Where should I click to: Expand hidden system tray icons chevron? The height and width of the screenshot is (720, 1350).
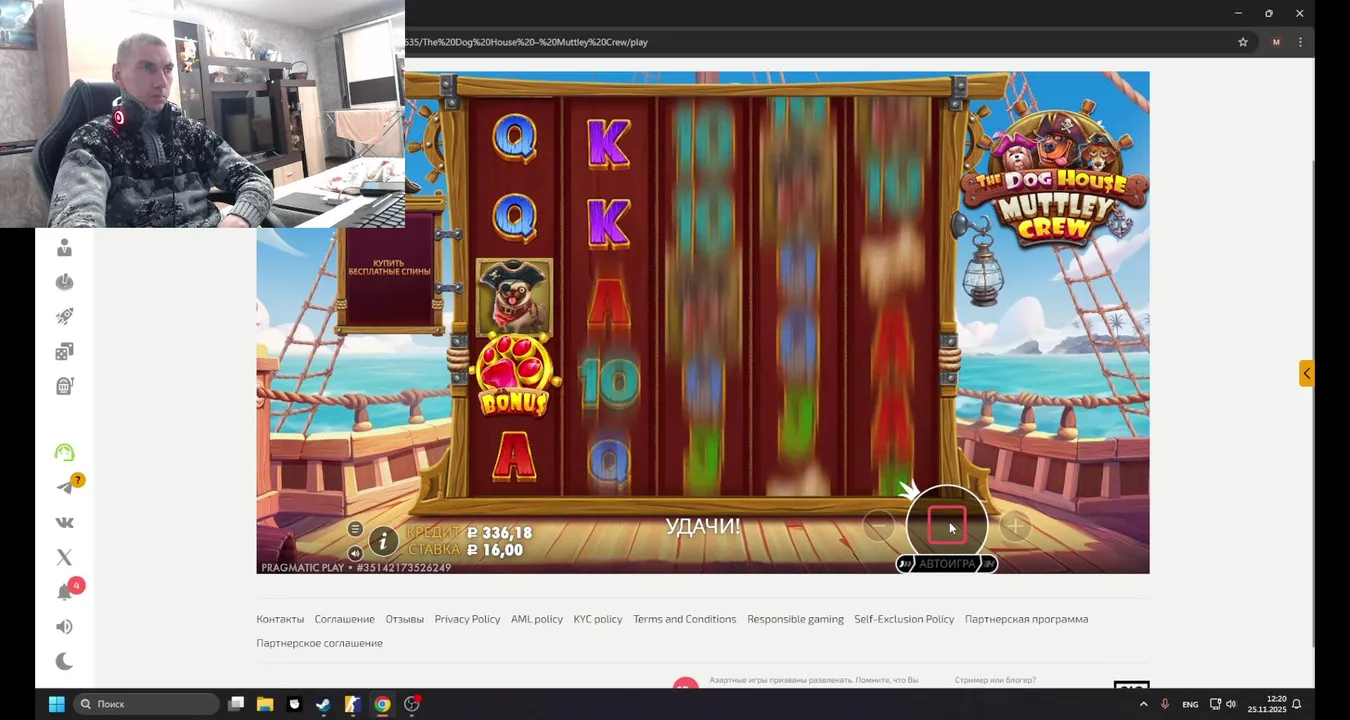pos(1143,704)
